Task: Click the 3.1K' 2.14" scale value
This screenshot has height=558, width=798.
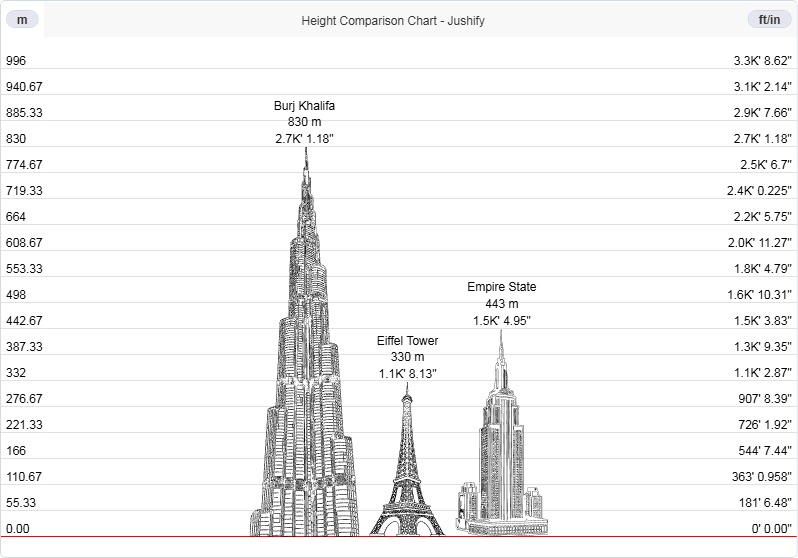Action: 762,87
